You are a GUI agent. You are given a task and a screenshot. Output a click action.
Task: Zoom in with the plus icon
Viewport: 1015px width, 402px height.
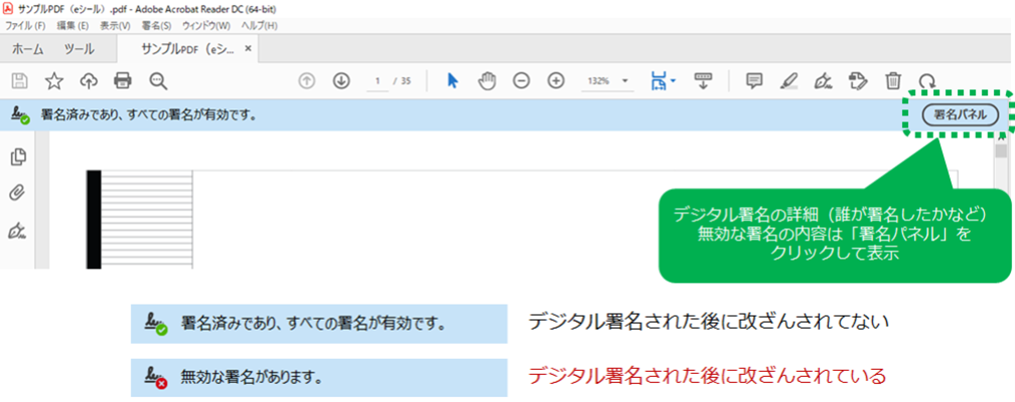[556, 81]
